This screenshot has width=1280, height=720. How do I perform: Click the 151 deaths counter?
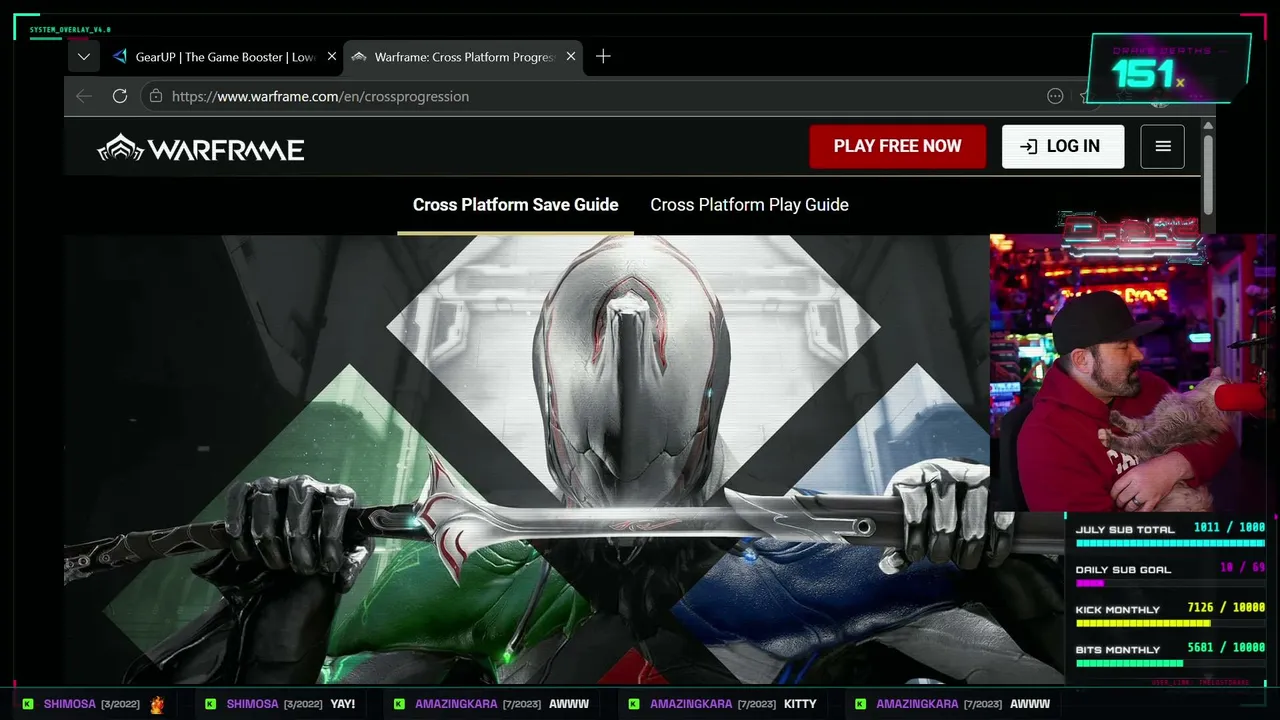(1169, 68)
